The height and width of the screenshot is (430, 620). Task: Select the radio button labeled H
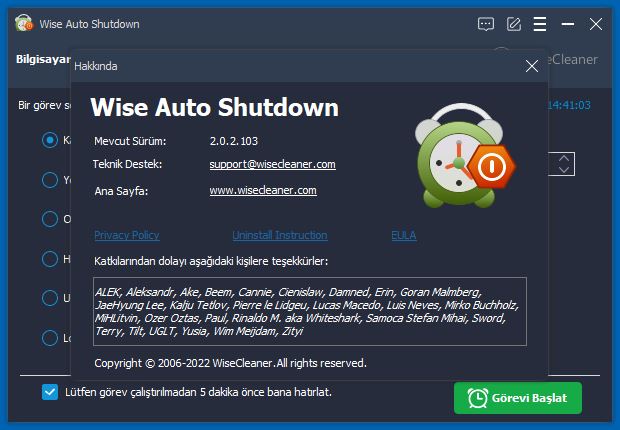pyautogui.click(x=50, y=259)
